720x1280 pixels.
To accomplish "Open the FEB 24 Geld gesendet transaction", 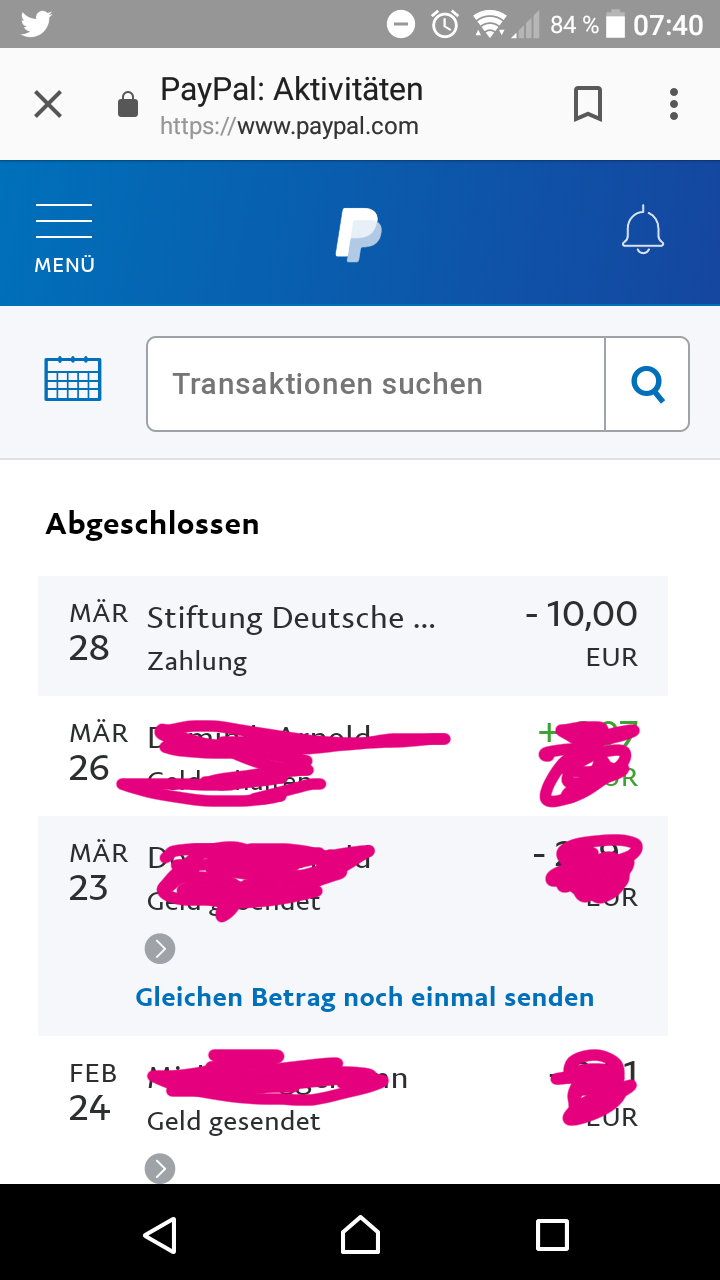I will pyautogui.click(x=353, y=1110).
